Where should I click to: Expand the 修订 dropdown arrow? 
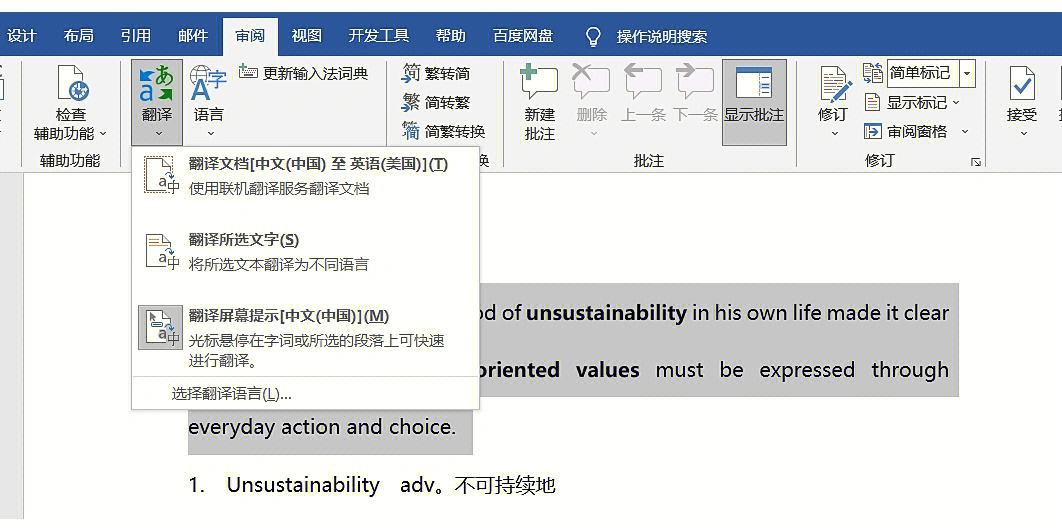point(834,133)
